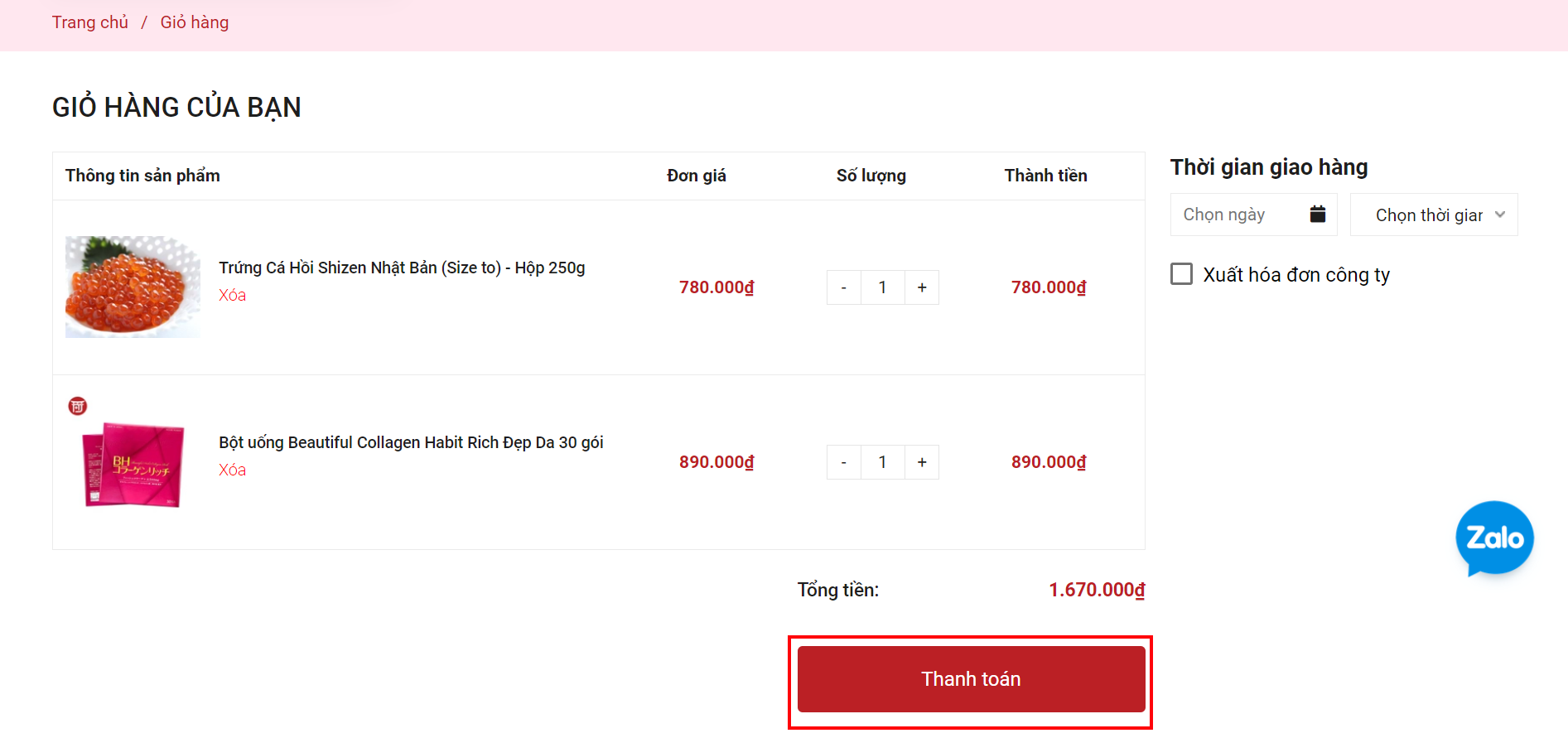The width and height of the screenshot is (1568, 738).
Task: Remove the salmon roe item via Xóa
Action: tap(232, 296)
